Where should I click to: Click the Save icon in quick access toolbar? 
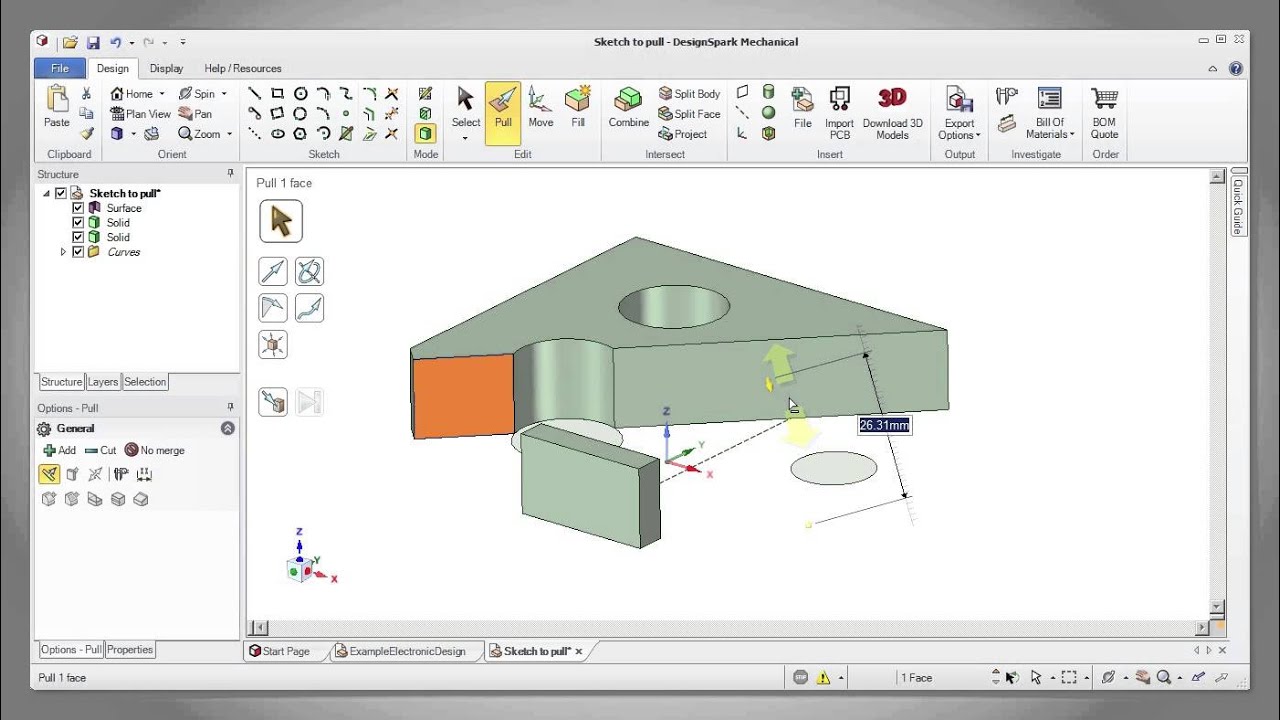[93, 42]
